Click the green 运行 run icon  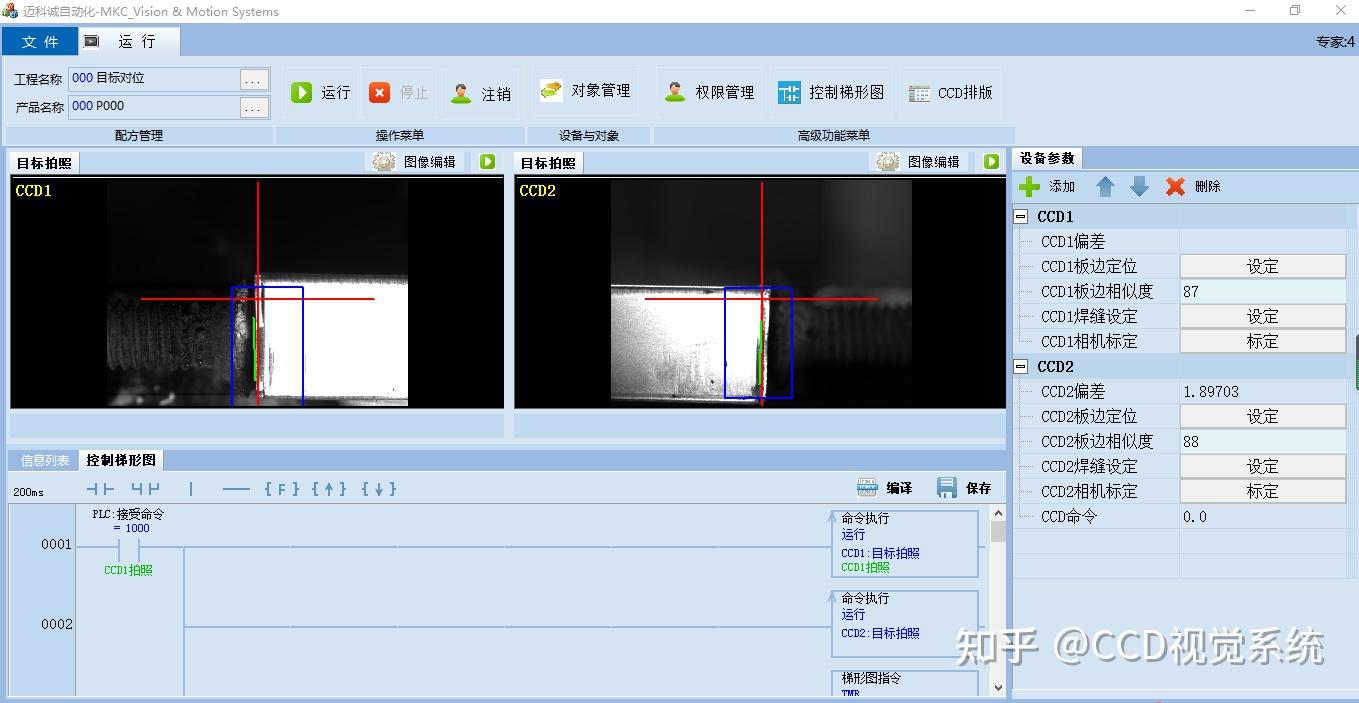tap(301, 92)
